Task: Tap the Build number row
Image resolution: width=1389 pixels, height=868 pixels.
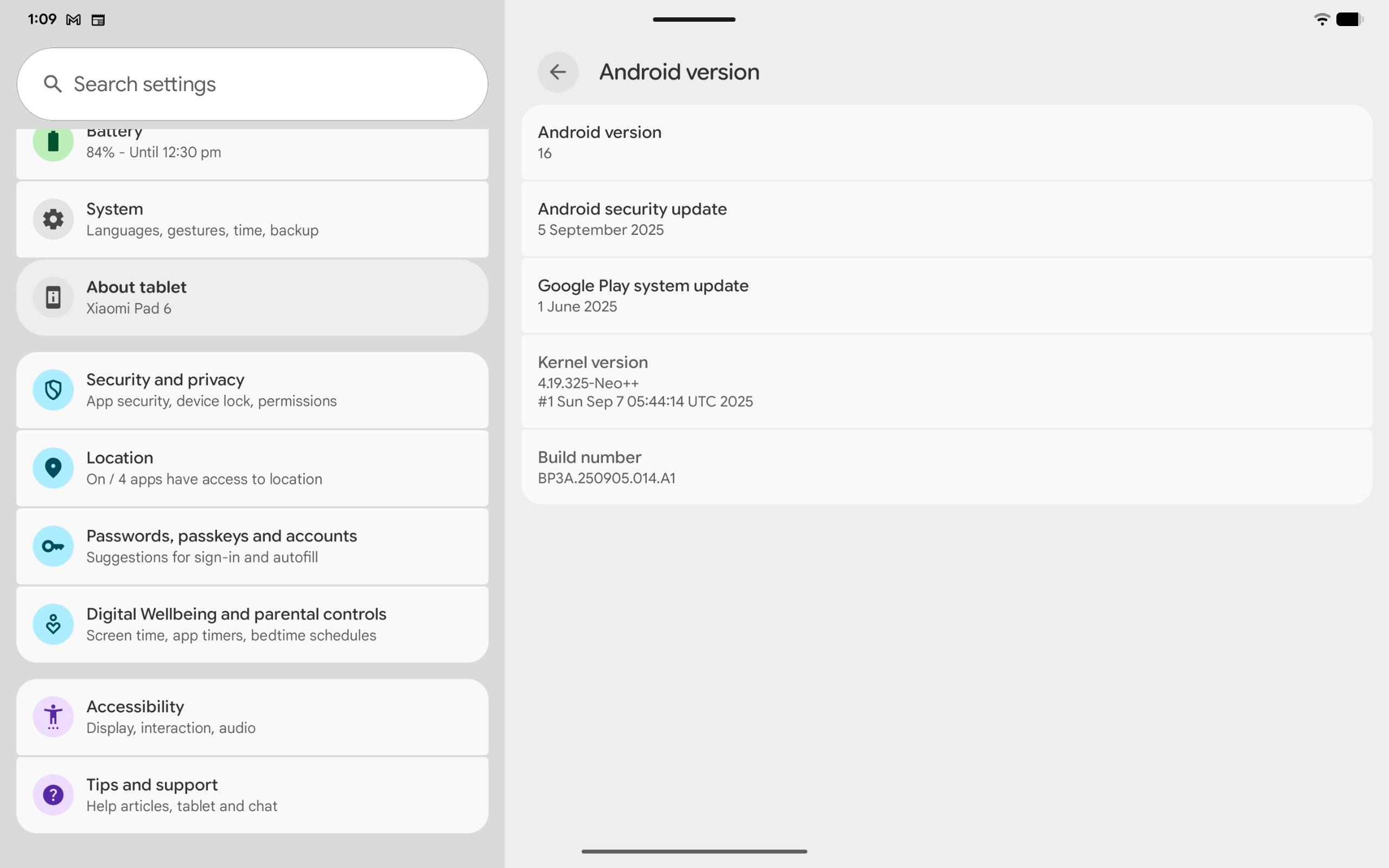Action: 946,467
